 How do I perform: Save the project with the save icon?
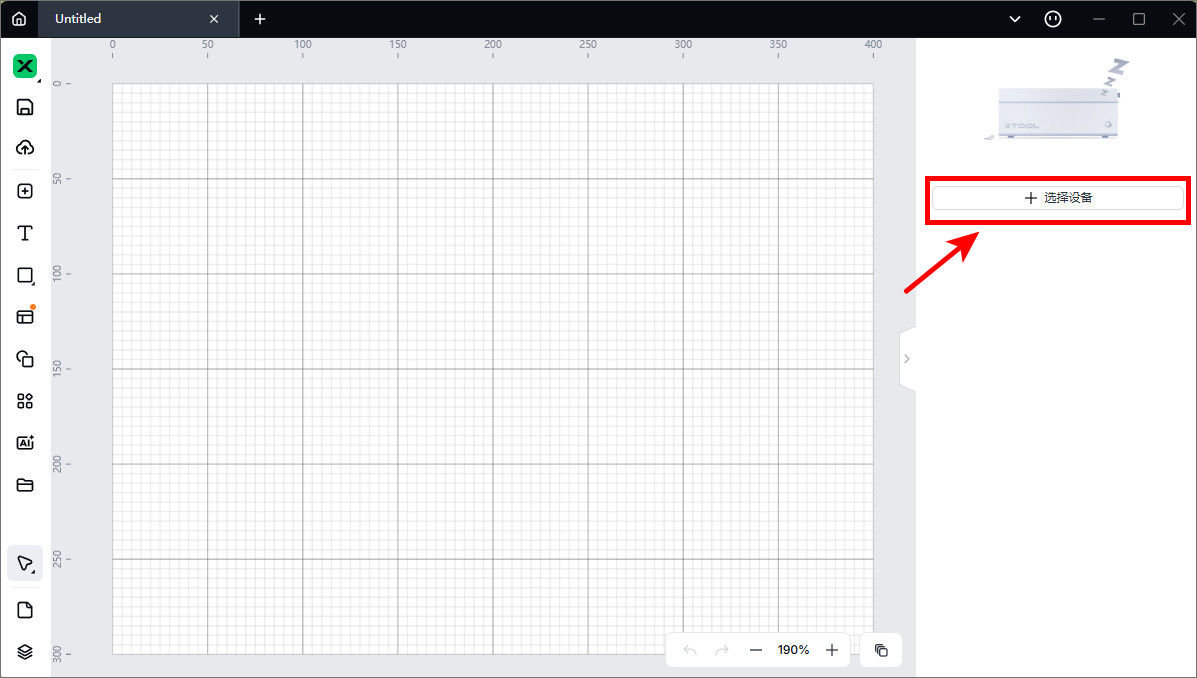(x=25, y=107)
